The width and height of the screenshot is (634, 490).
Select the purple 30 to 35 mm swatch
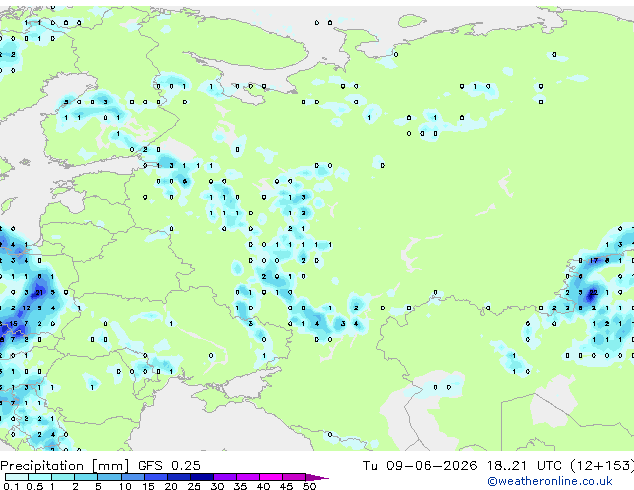click(225, 477)
